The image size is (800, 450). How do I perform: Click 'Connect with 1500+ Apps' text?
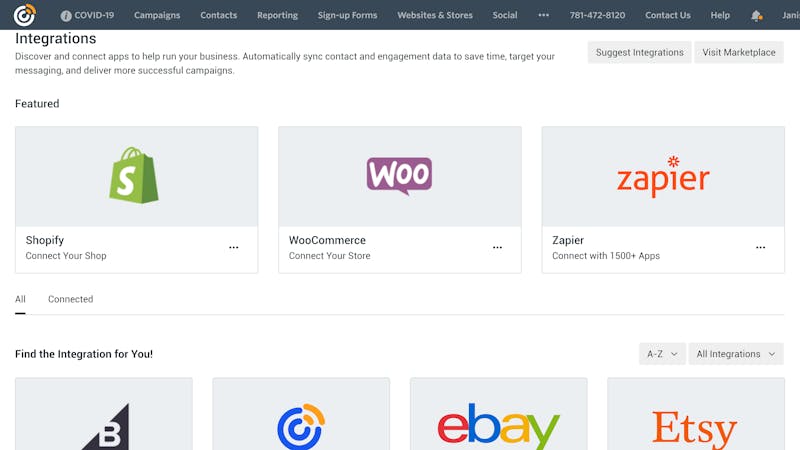point(606,256)
